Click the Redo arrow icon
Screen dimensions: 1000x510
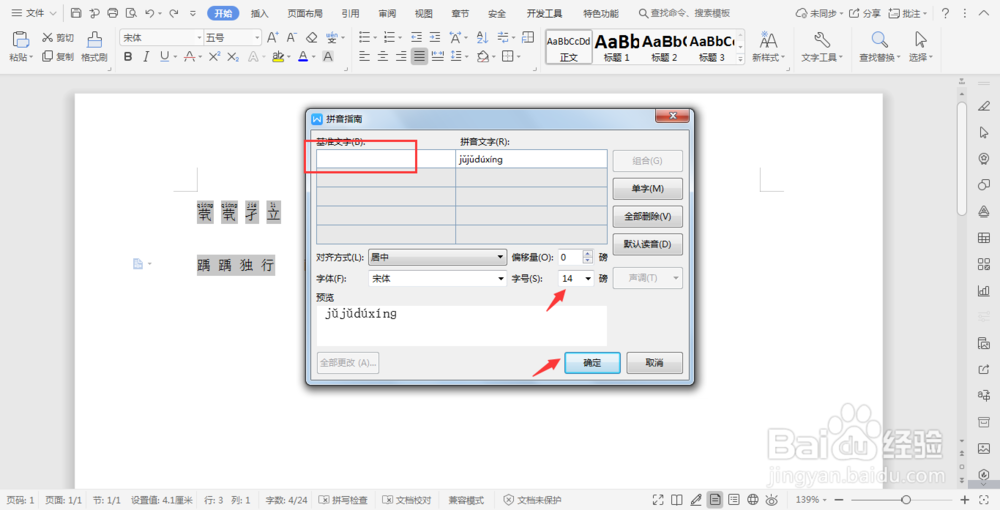[173, 13]
